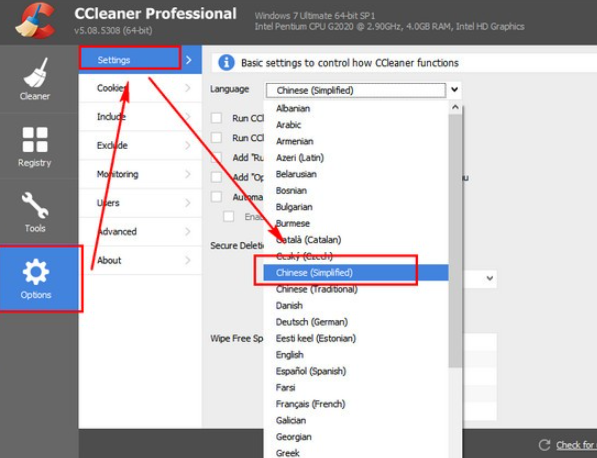Choose Albanian from the language list
597x458 pixels.
[x=356, y=109]
